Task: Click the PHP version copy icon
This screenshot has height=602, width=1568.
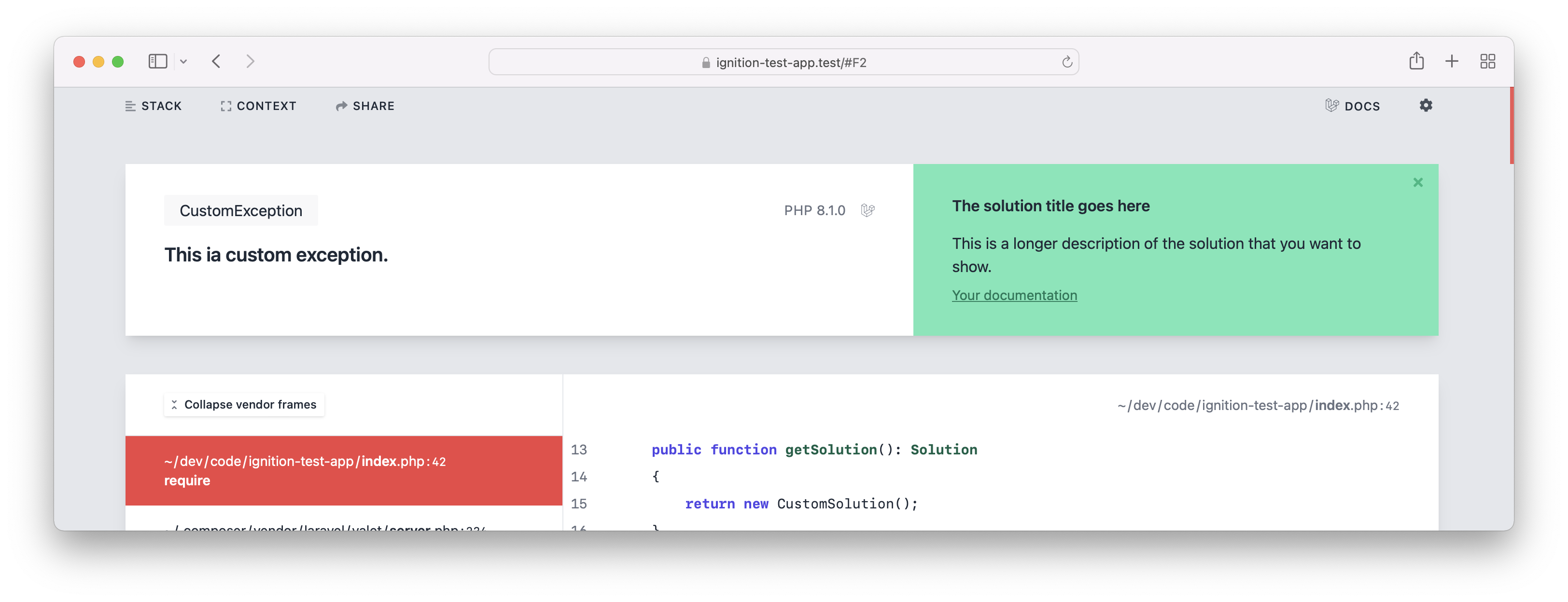Action: pyautogui.click(x=868, y=210)
